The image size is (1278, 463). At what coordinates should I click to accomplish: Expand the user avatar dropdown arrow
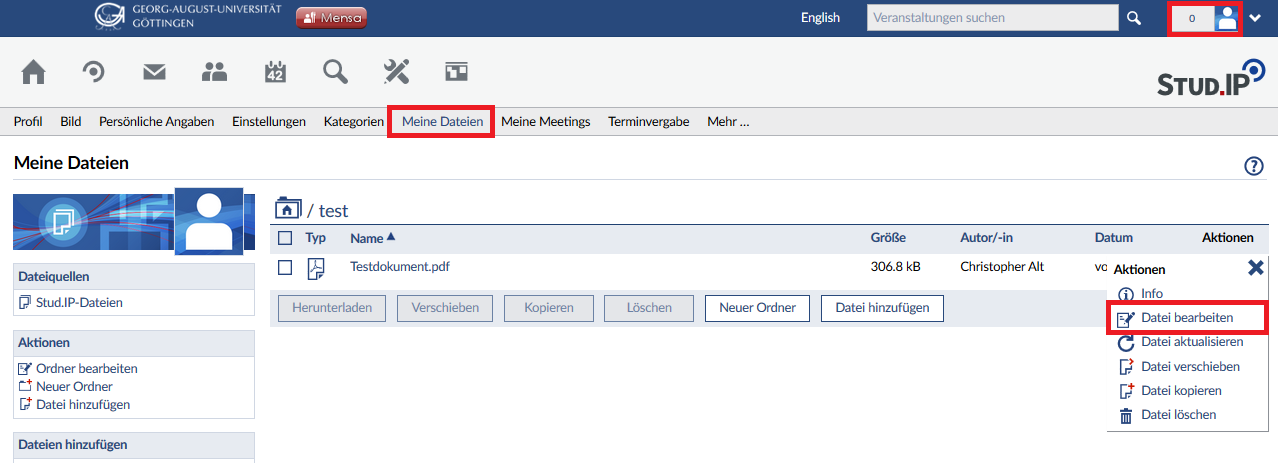[x=1254, y=18]
